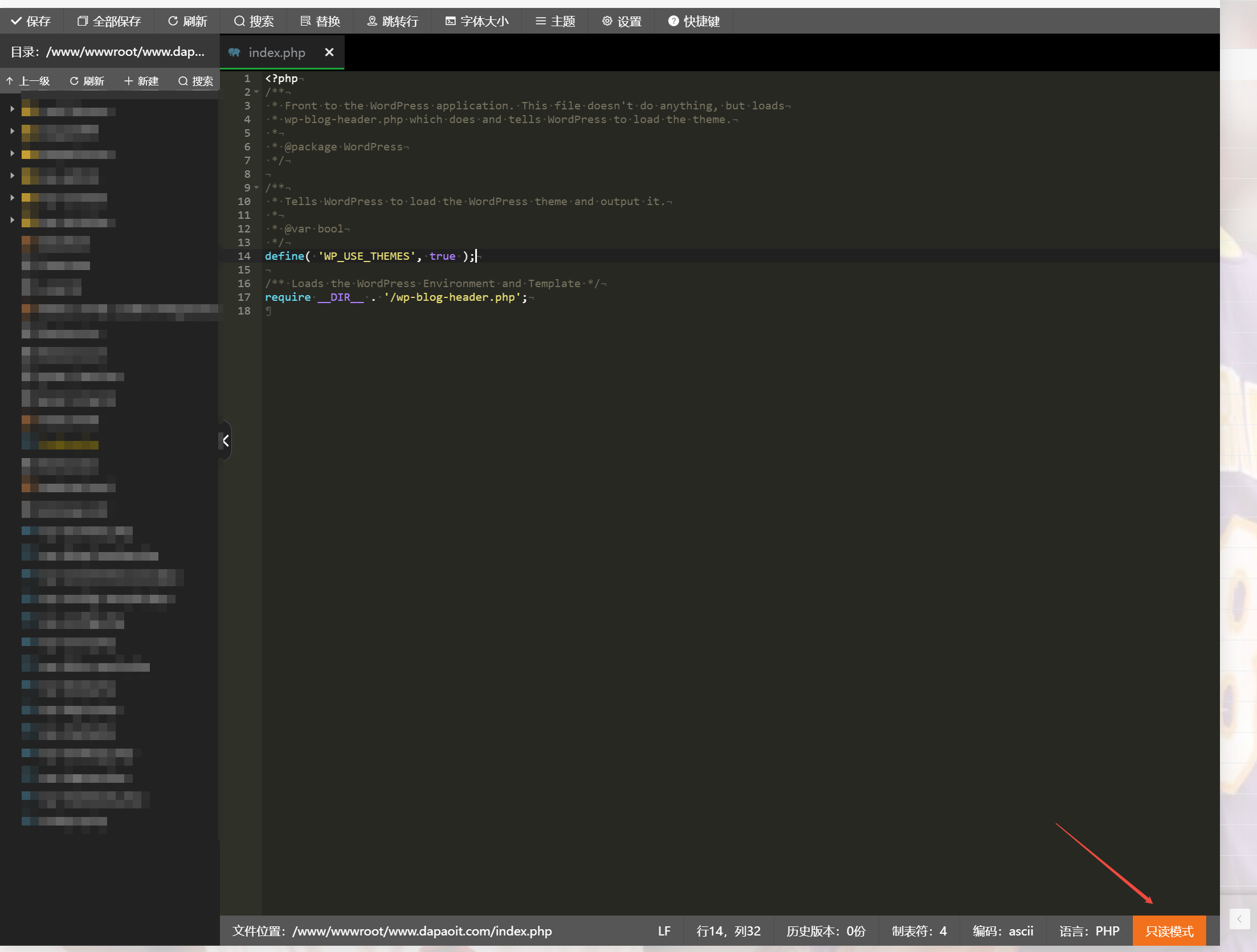
Task: Toggle Read-only mode (只读模式) button
Action: 1169,931
